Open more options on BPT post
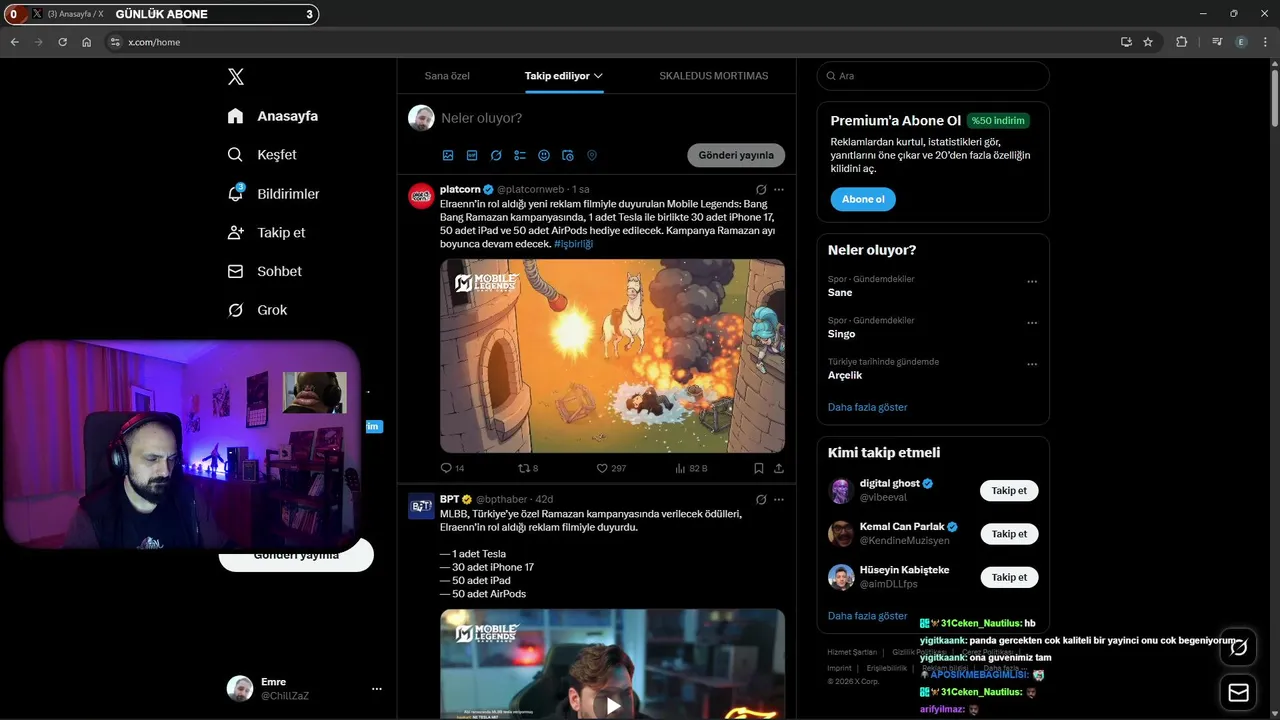This screenshot has width=1280, height=720. [779, 500]
